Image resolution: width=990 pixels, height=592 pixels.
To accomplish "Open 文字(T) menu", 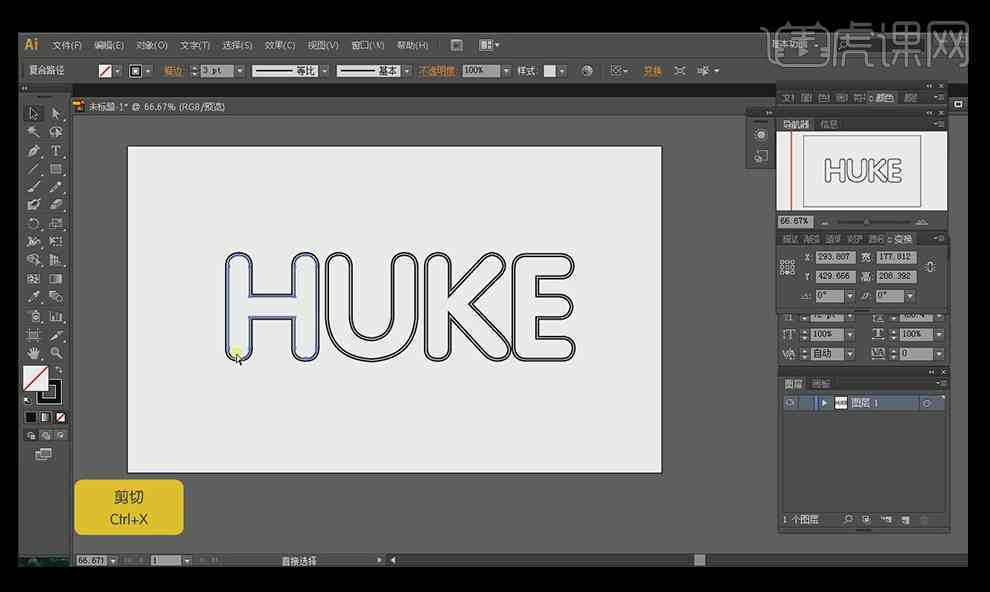I will click(194, 45).
